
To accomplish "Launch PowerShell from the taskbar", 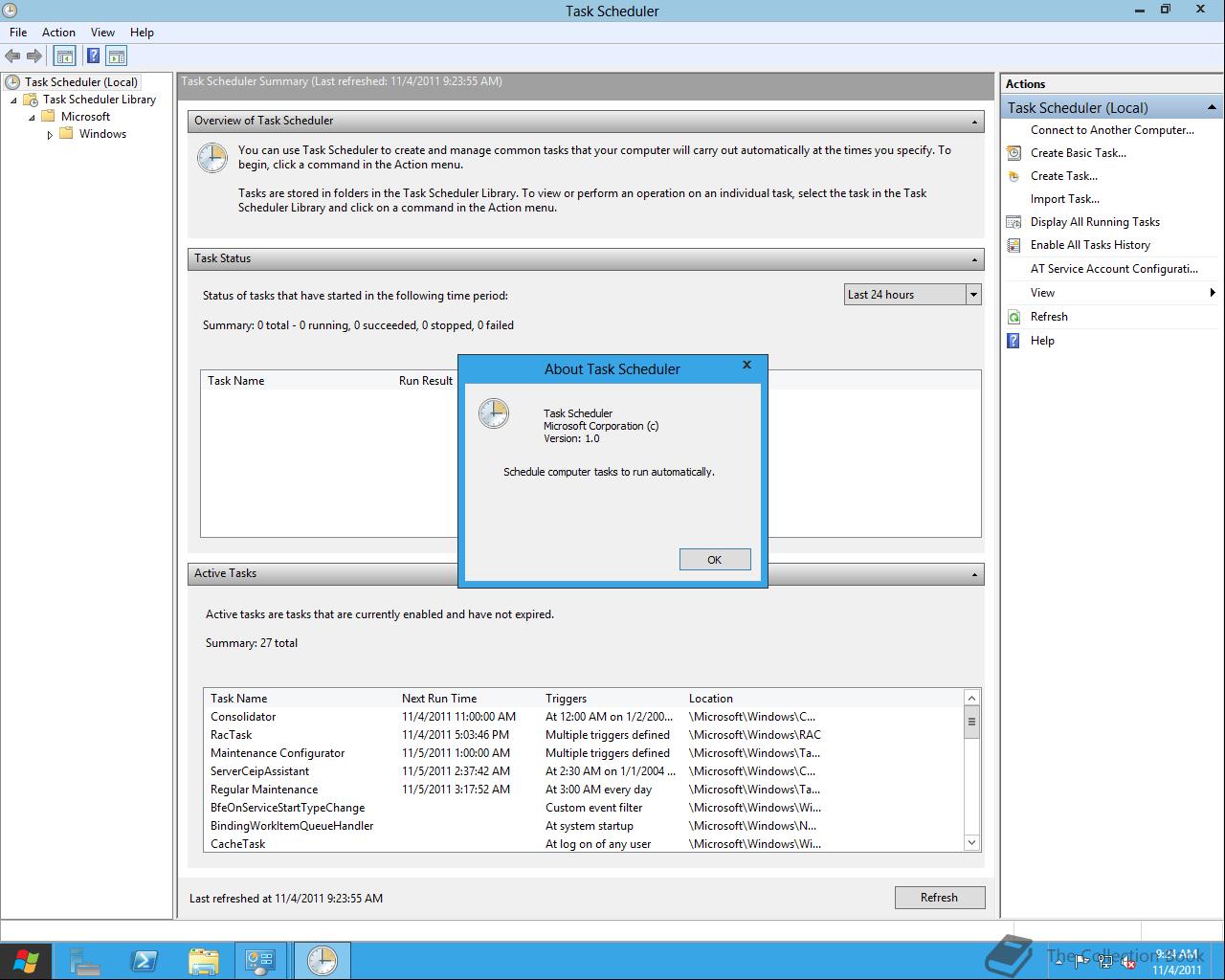I will tap(145, 960).
